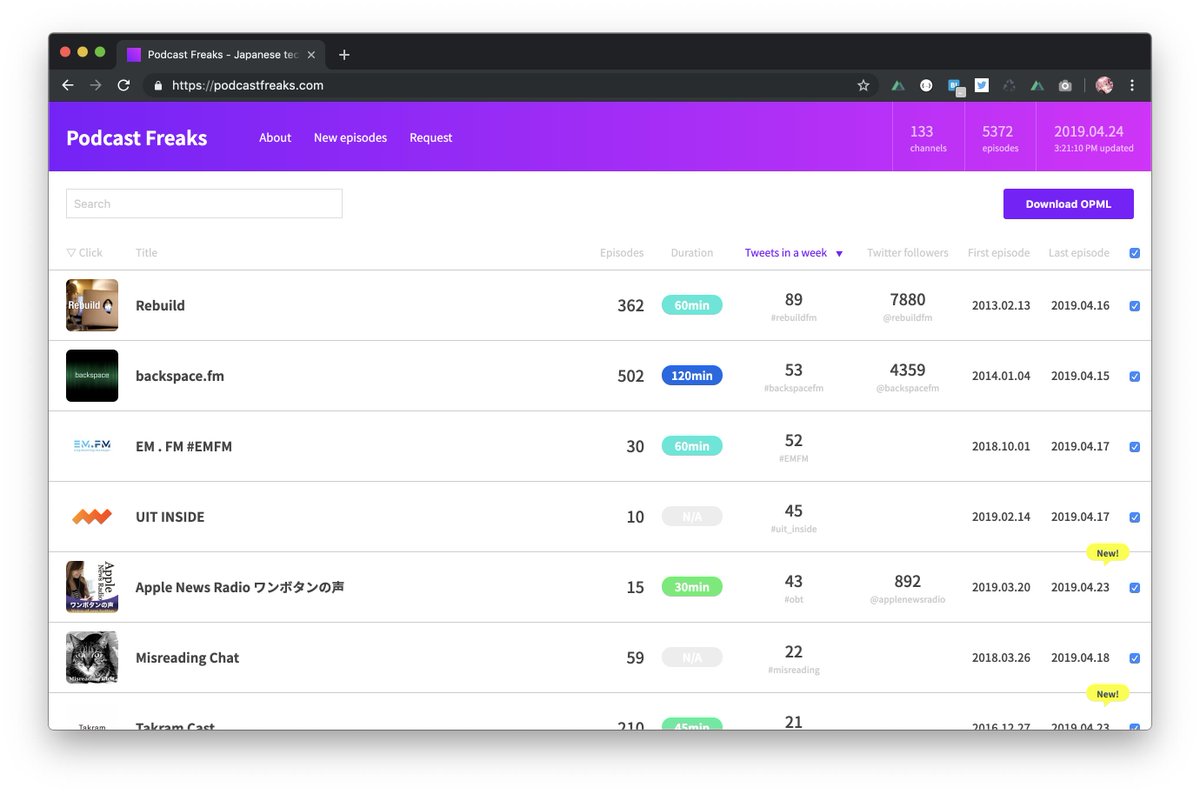The width and height of the screenshot is (1200, 794).
Task: Open the EM.FM podcast logo
Action: (x=92, y=446)
